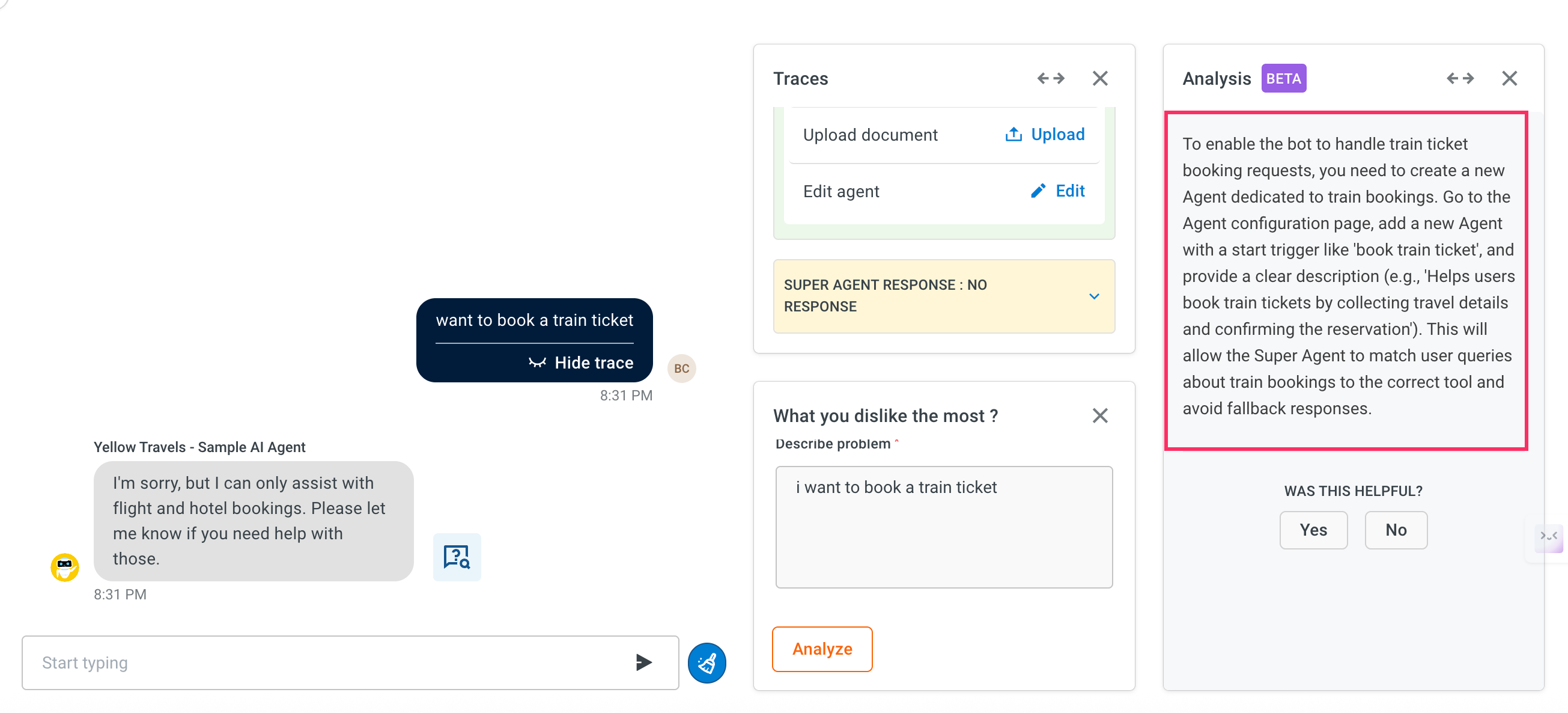Close the Traces panel
1568x713 pixels.
1100,78
